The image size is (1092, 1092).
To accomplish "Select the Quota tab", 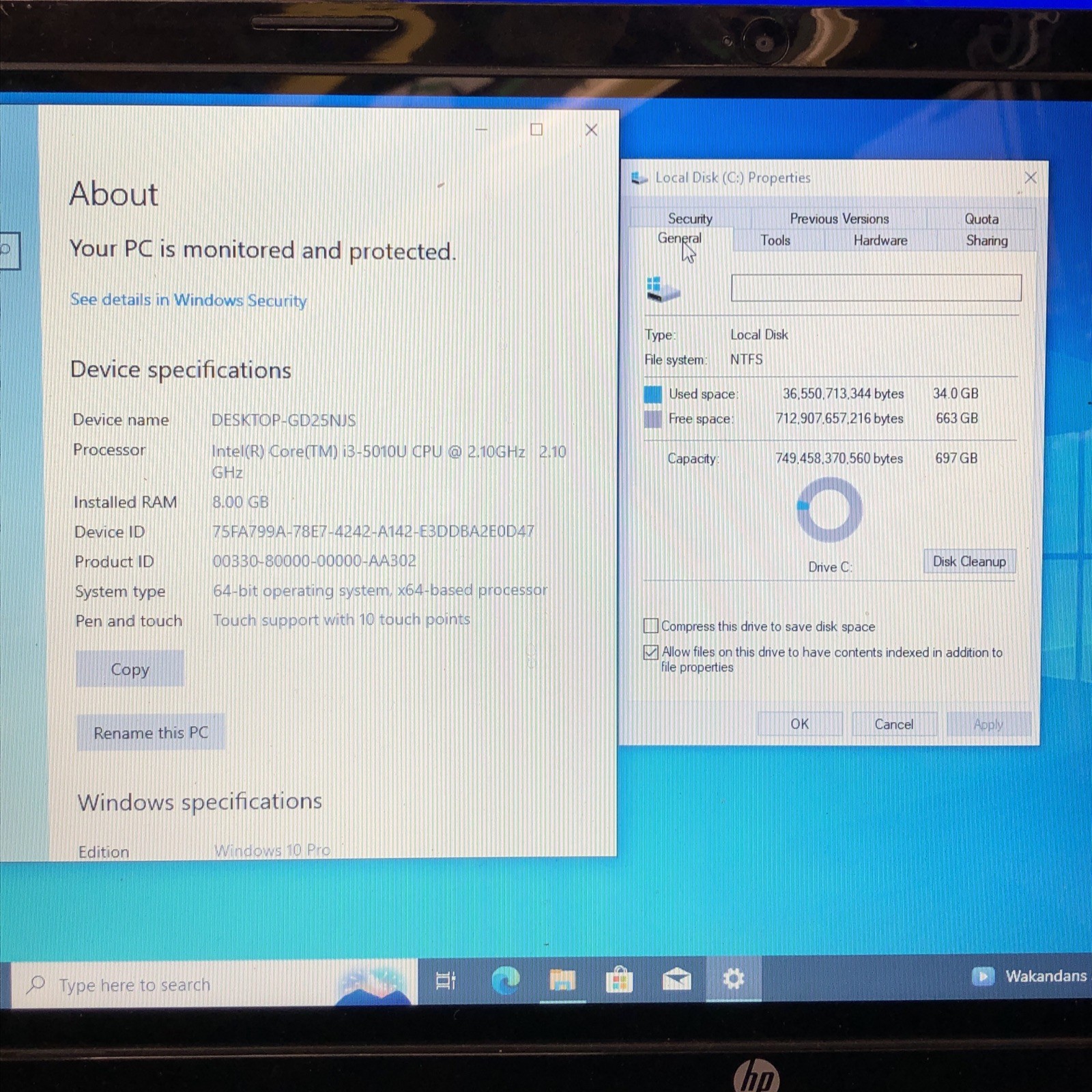I will point(981,218).
